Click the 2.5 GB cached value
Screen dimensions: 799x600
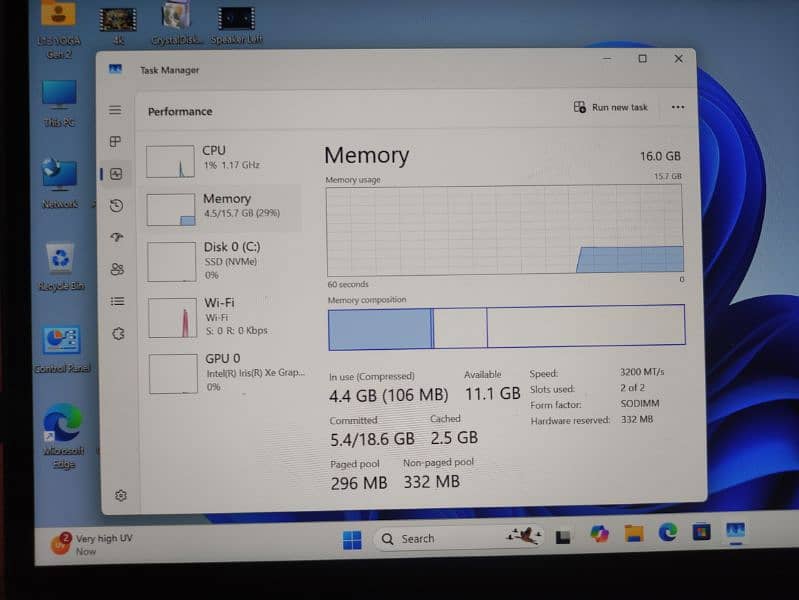(455, 437)
